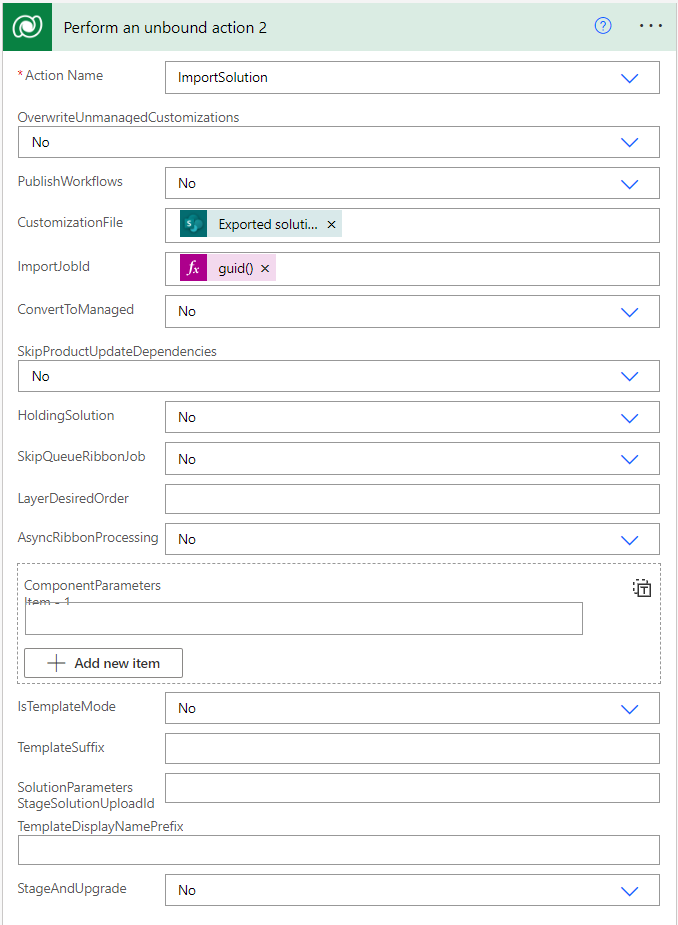Image resolution: width=678 pixels, height=925 pixels.
Task: Click the ComponentParameters Item 1 field
Action: coord(304,619)
